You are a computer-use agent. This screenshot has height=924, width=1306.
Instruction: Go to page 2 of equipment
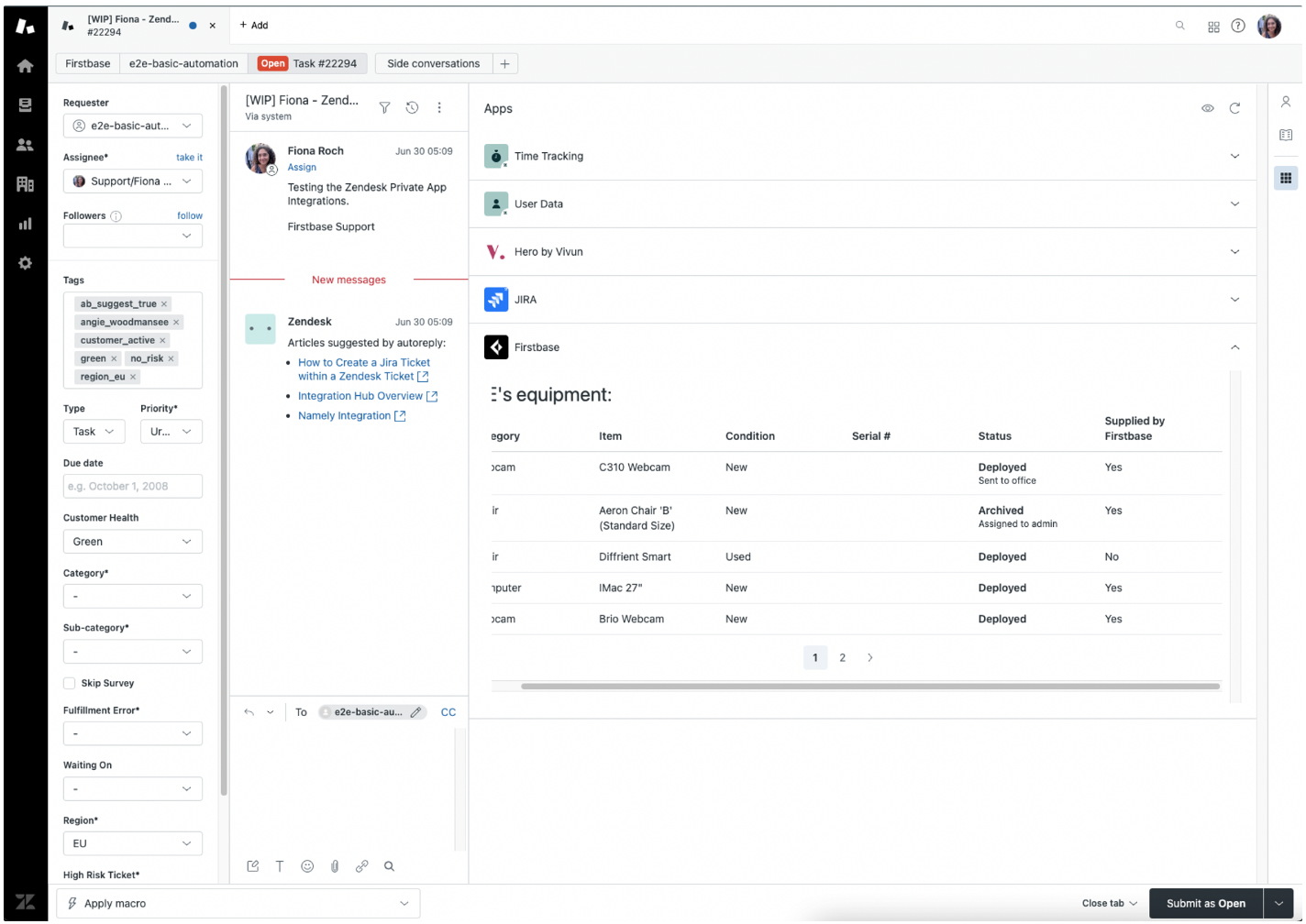(843, 658)
